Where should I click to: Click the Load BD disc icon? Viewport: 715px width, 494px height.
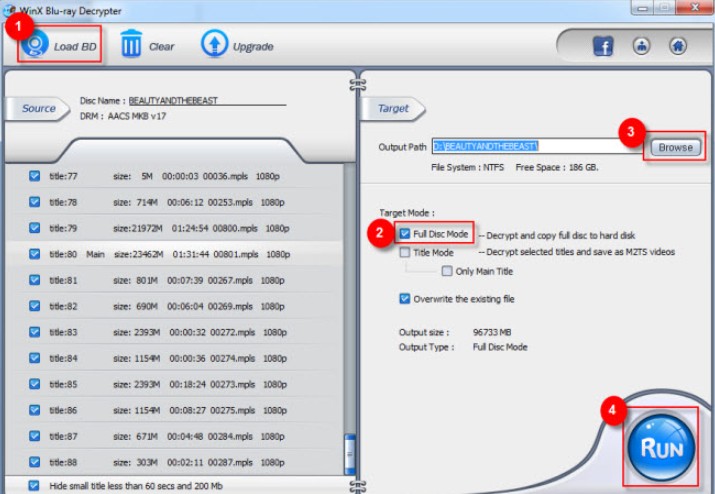[x=35, y=44]
